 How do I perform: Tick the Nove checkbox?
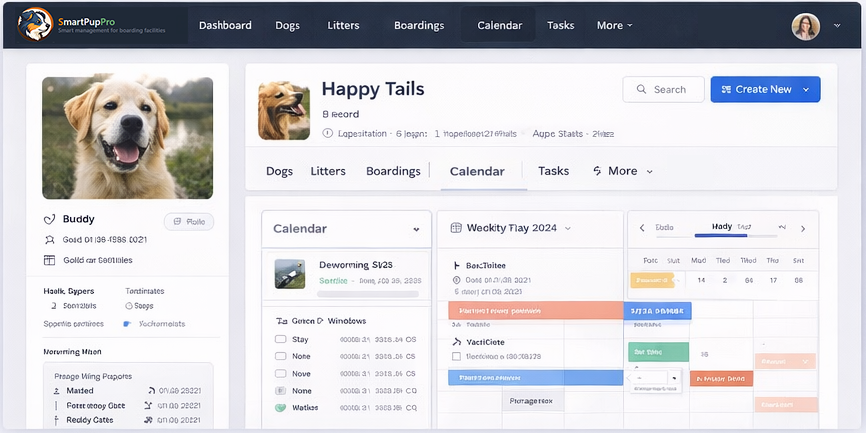click(x=281, y=374)
